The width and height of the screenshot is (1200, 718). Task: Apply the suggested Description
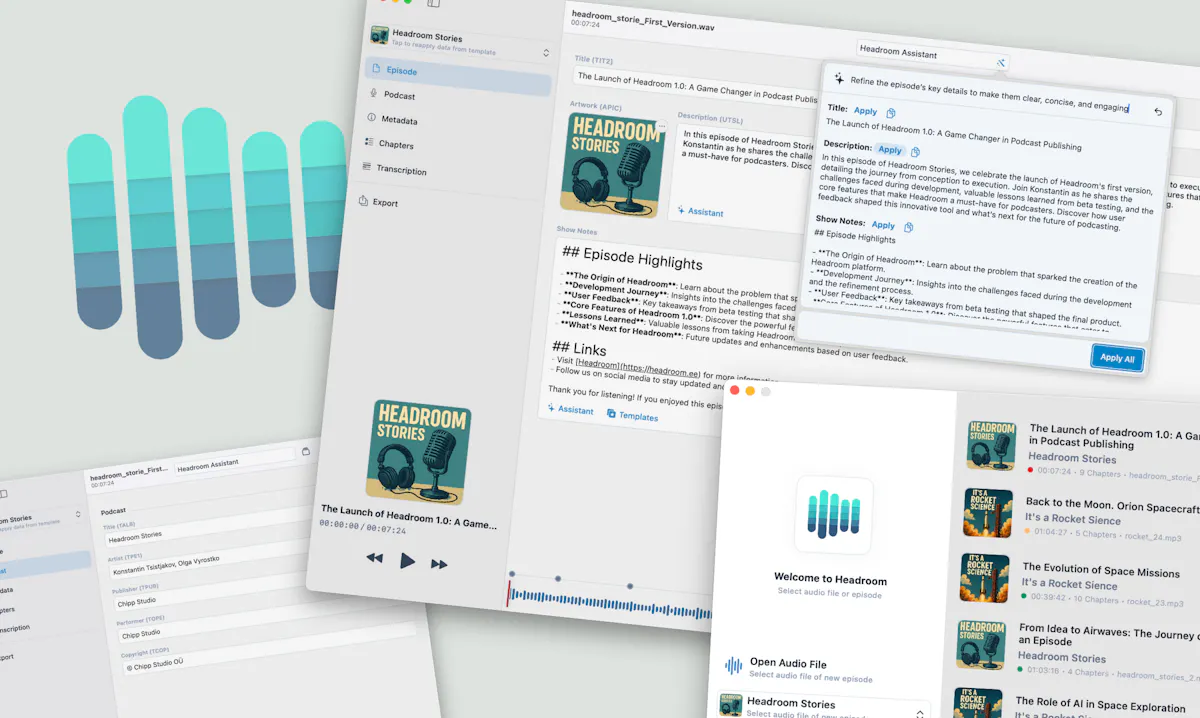coord(890,150)
